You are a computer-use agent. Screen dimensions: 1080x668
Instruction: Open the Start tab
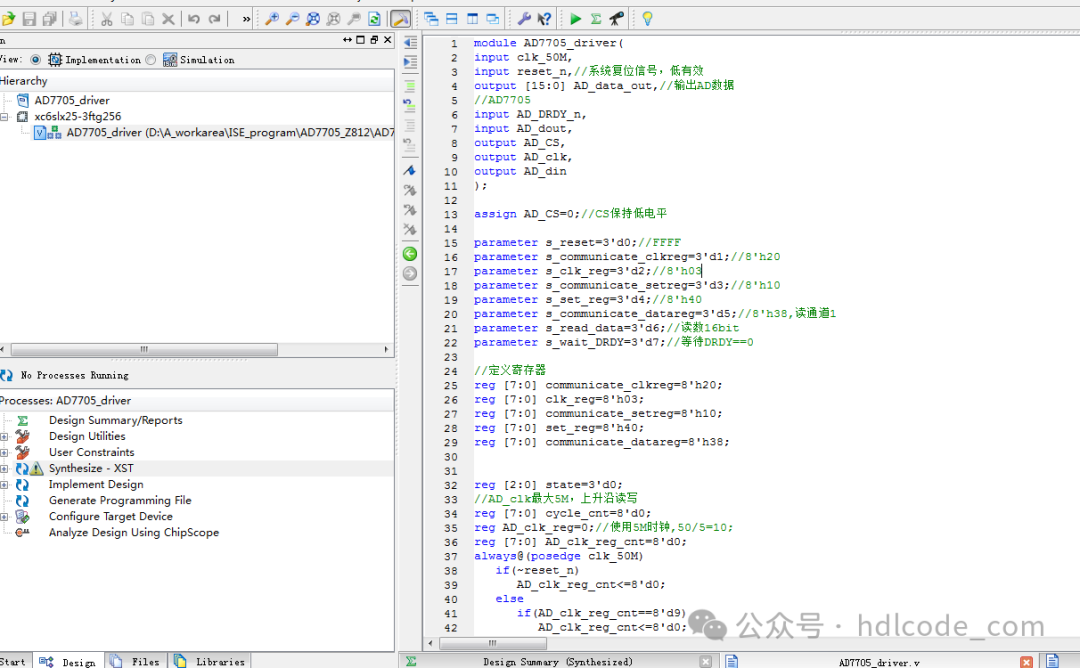click(x=14, y=661)
